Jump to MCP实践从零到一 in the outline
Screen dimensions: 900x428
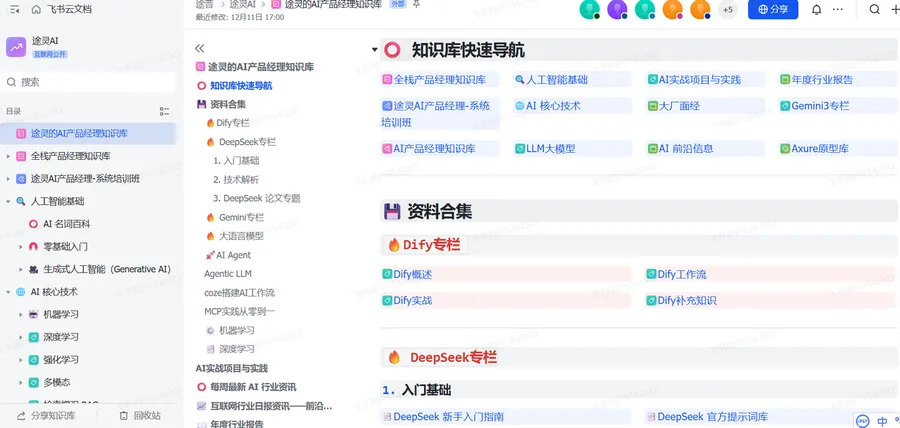tap(240, 312)
